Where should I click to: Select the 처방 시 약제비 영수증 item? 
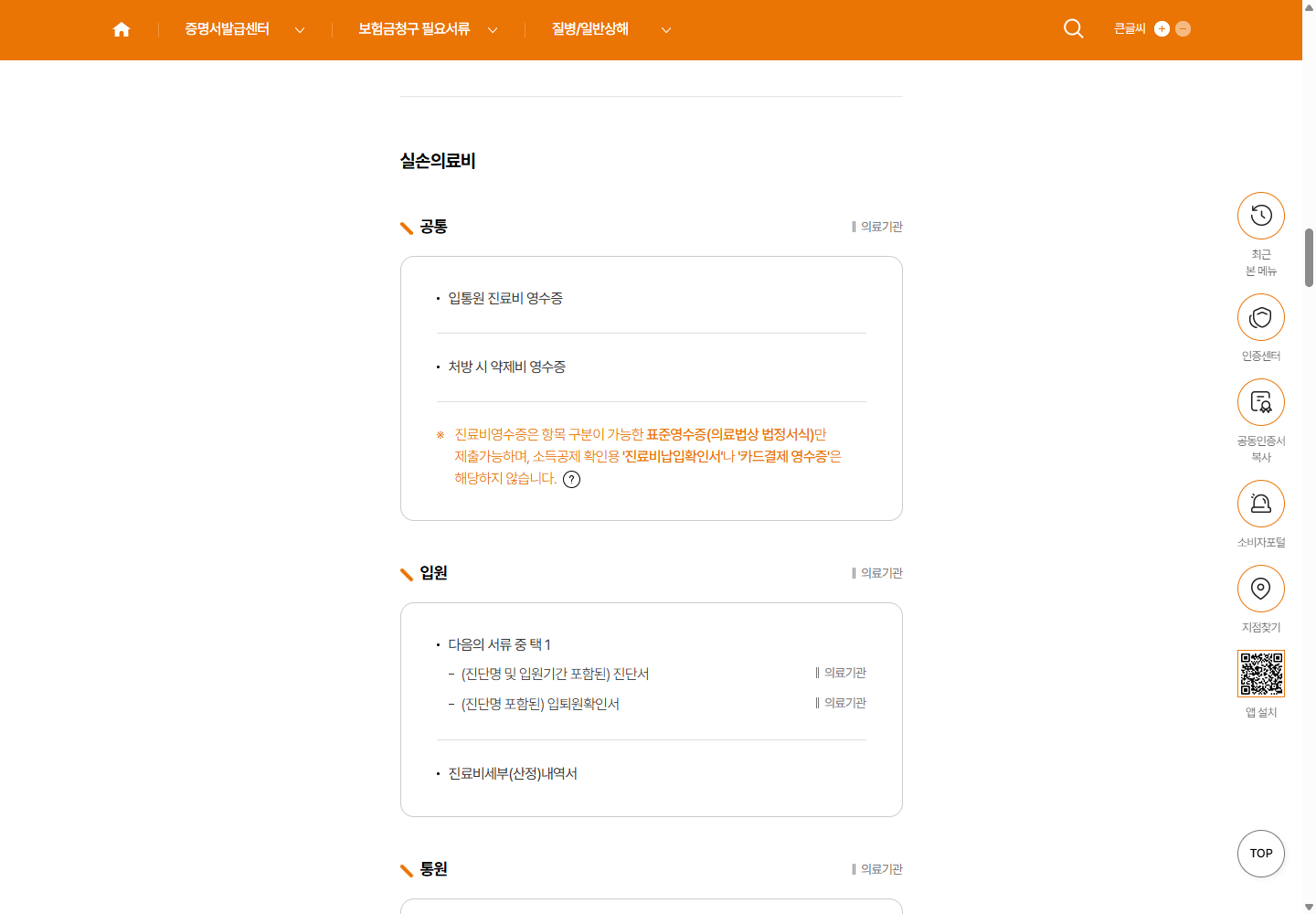(507, 367)
